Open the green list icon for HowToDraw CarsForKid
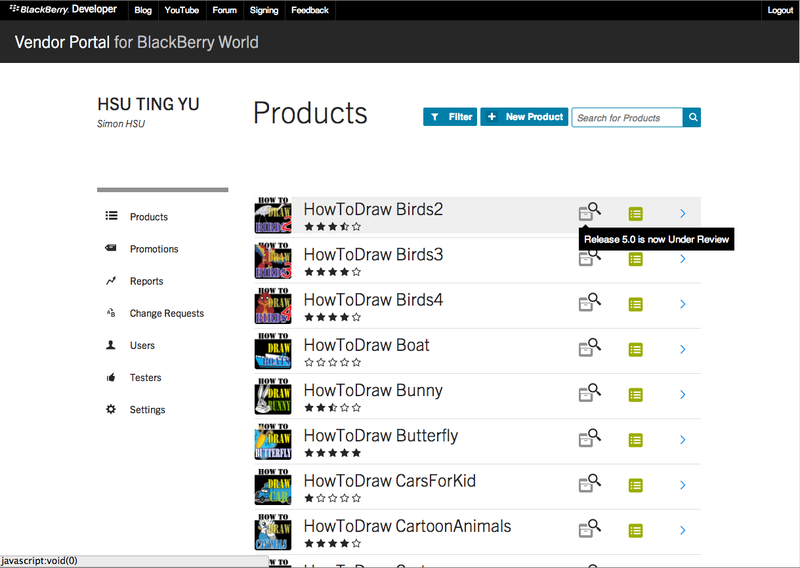 (x=635, y=485)
